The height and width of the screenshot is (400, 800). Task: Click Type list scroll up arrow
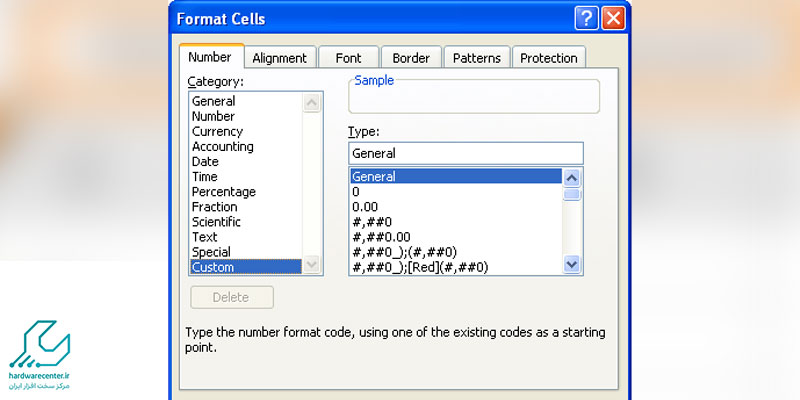click(572, 178)
